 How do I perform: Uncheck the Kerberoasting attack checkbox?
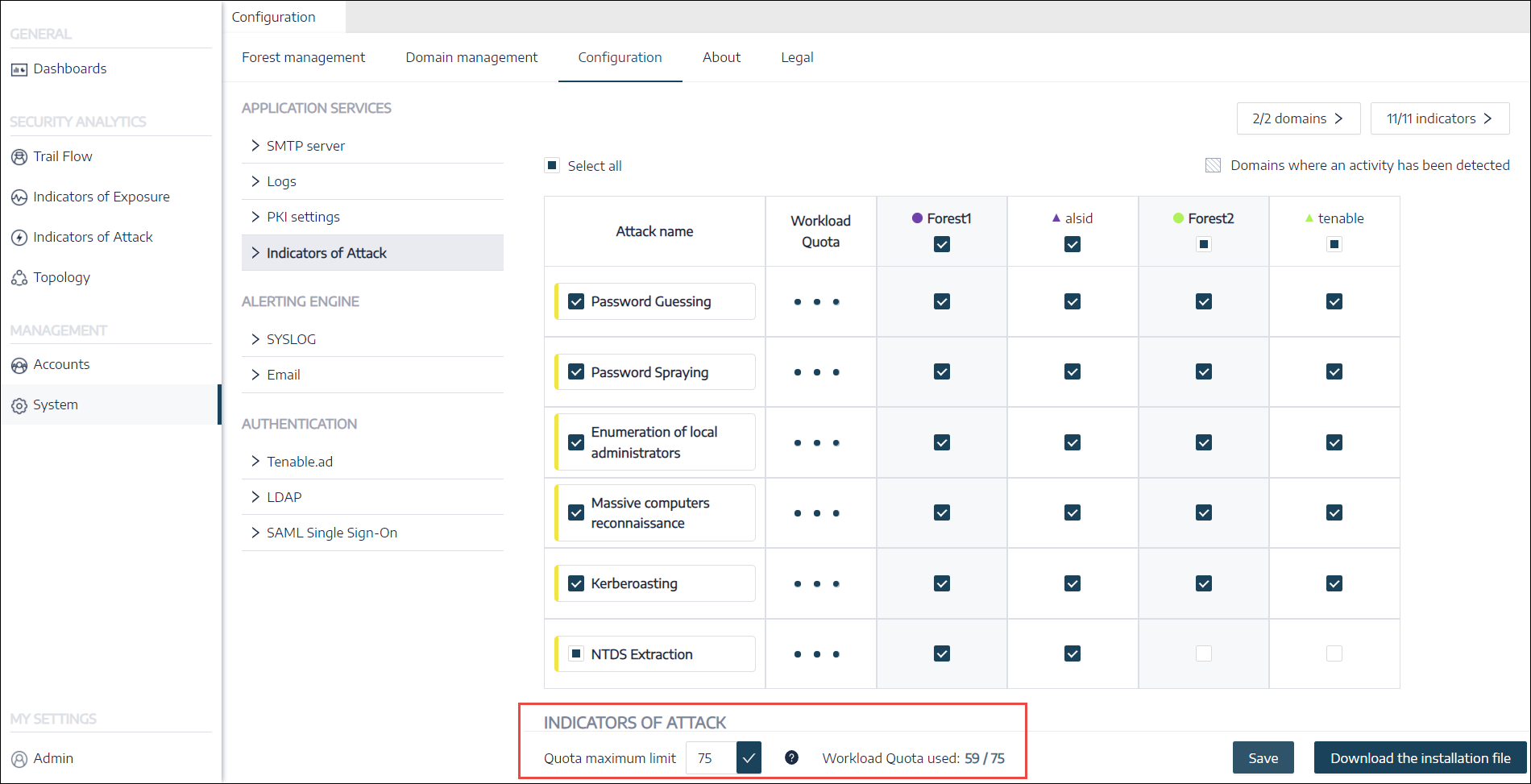(x=576, y=583)
